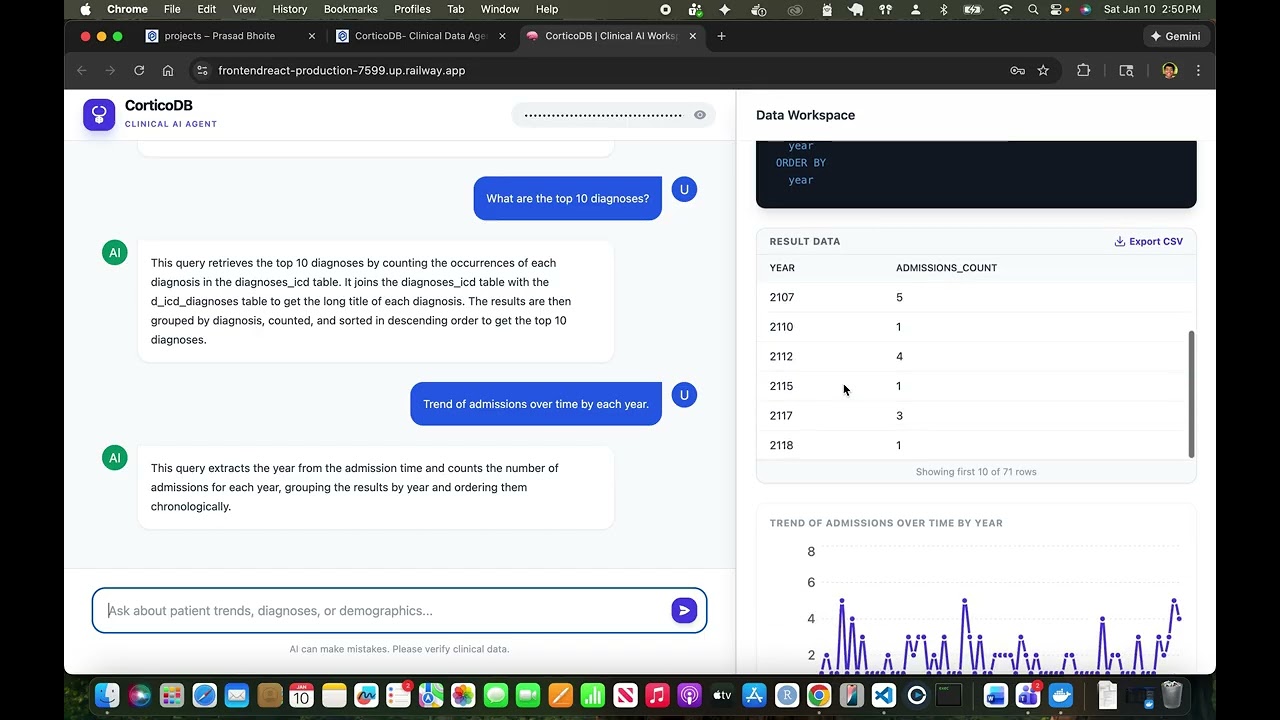Click 'Showing first 10 of 71 rows' text
The width and height of the screenshot is (1280, 720).
[976, 472]
